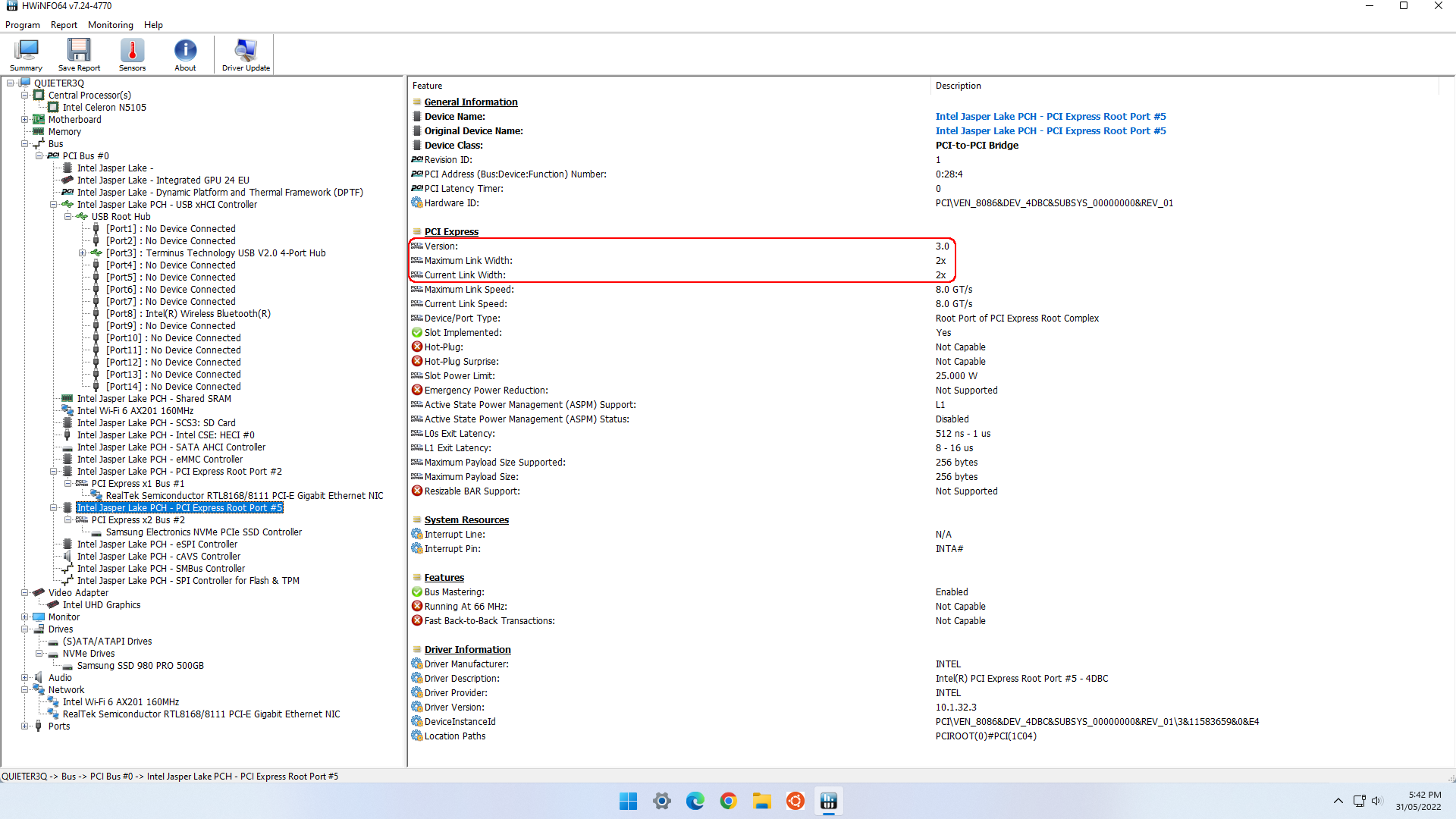The image size is (1456, 819).
Task: Show hidden tray icons chevron
Action: (x=1338, y=802)
